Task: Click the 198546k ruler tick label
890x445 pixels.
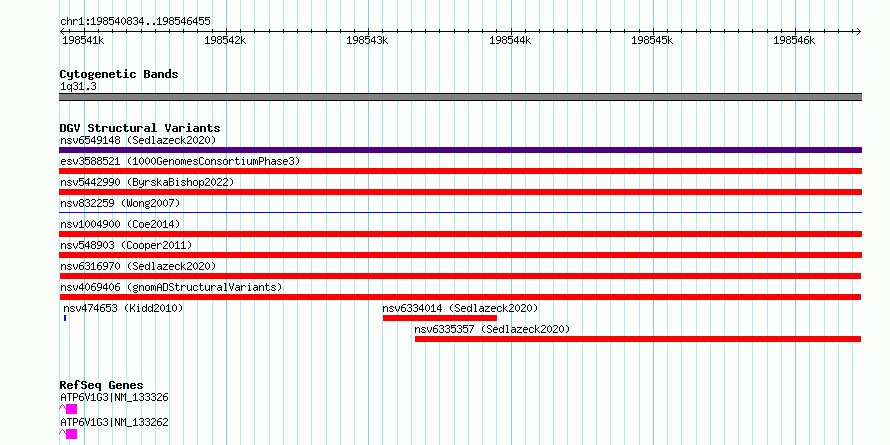Action: click(794, 40)
